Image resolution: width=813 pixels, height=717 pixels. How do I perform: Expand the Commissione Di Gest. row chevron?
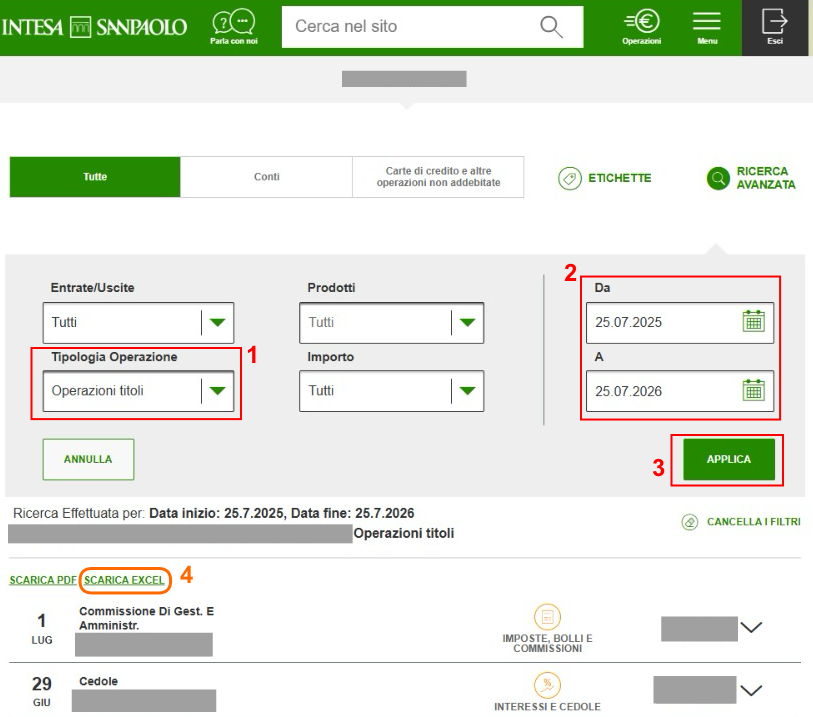(751, 627)
